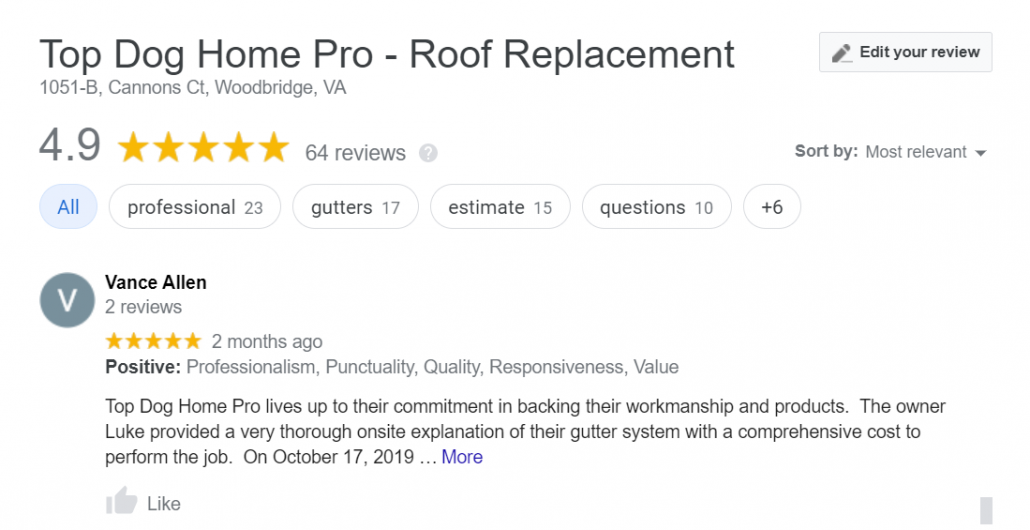
Task: Open the Sort by dropdown arrow
Action: 981,153
